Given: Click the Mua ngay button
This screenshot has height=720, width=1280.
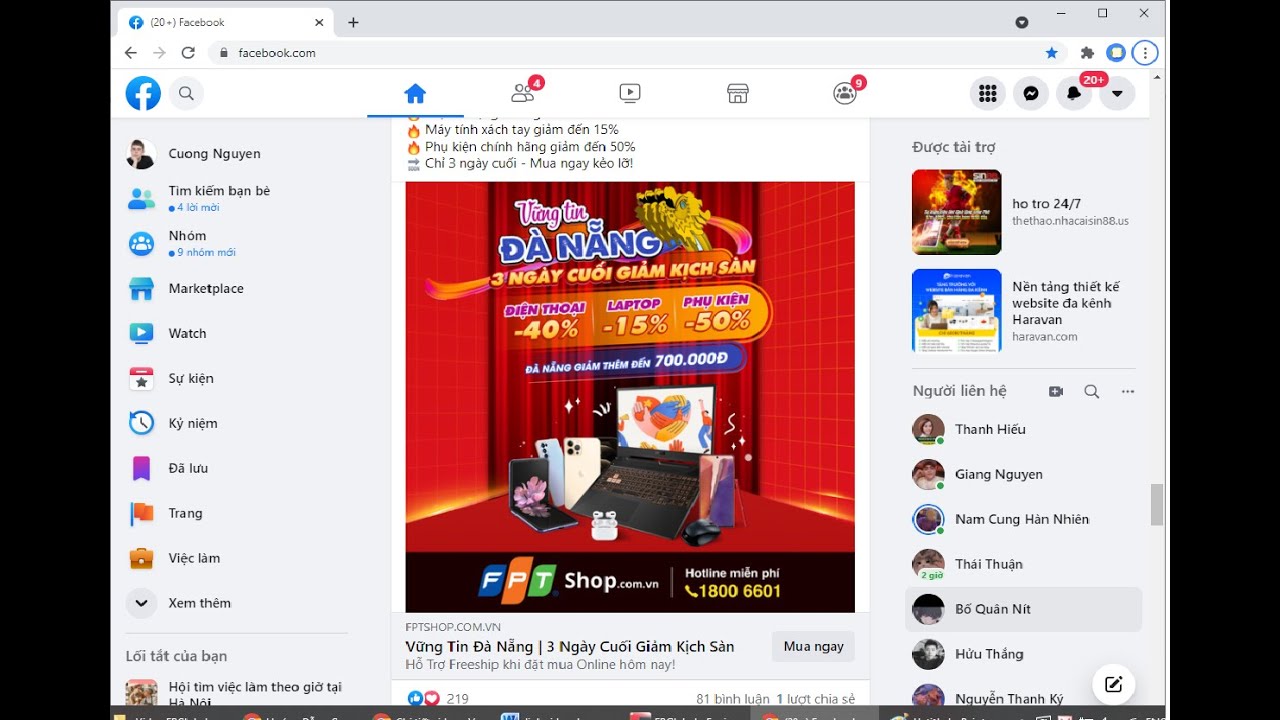Looking at the screenshot, I should click(x=813, y=646).
